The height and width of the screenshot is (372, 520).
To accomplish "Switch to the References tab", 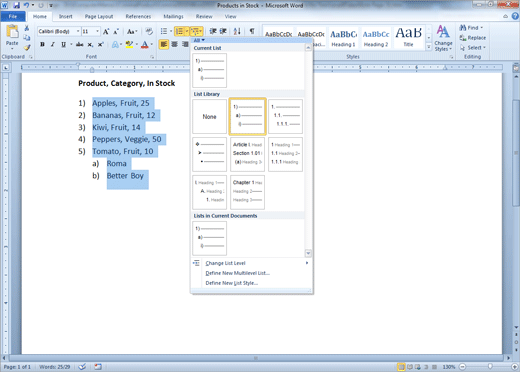I will (138, 16).
